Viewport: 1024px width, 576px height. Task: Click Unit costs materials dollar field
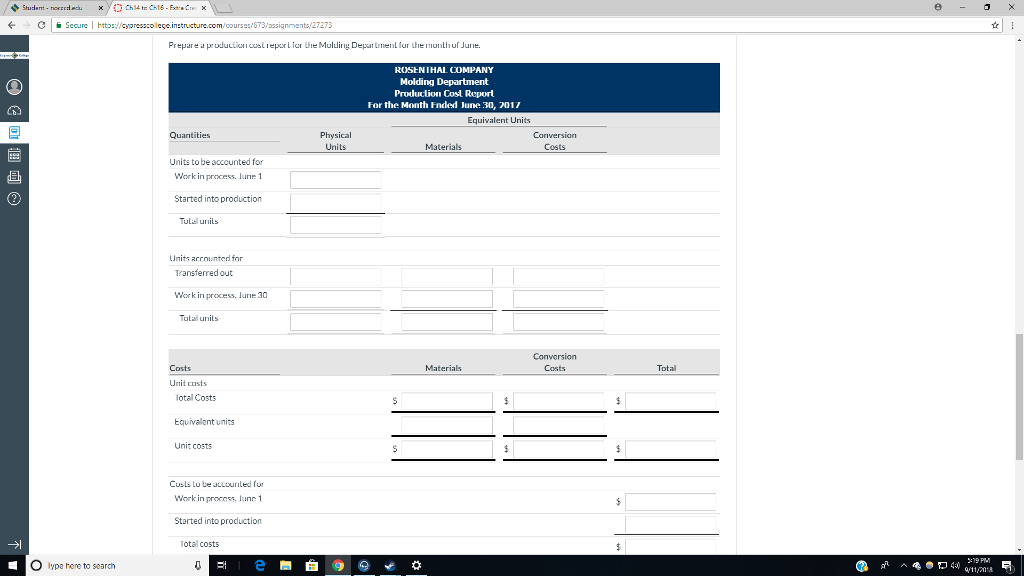(x=447, y=449)
